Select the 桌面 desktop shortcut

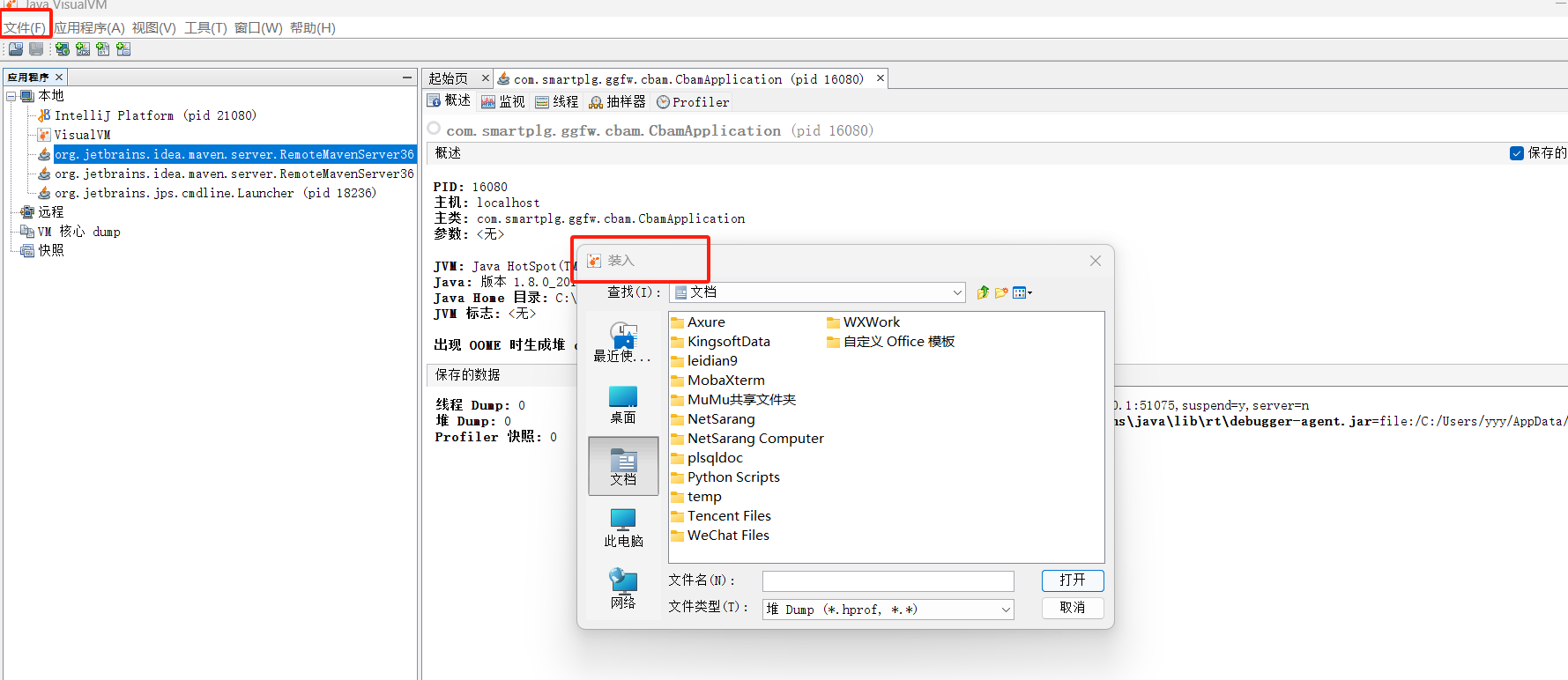click(623, 404)
